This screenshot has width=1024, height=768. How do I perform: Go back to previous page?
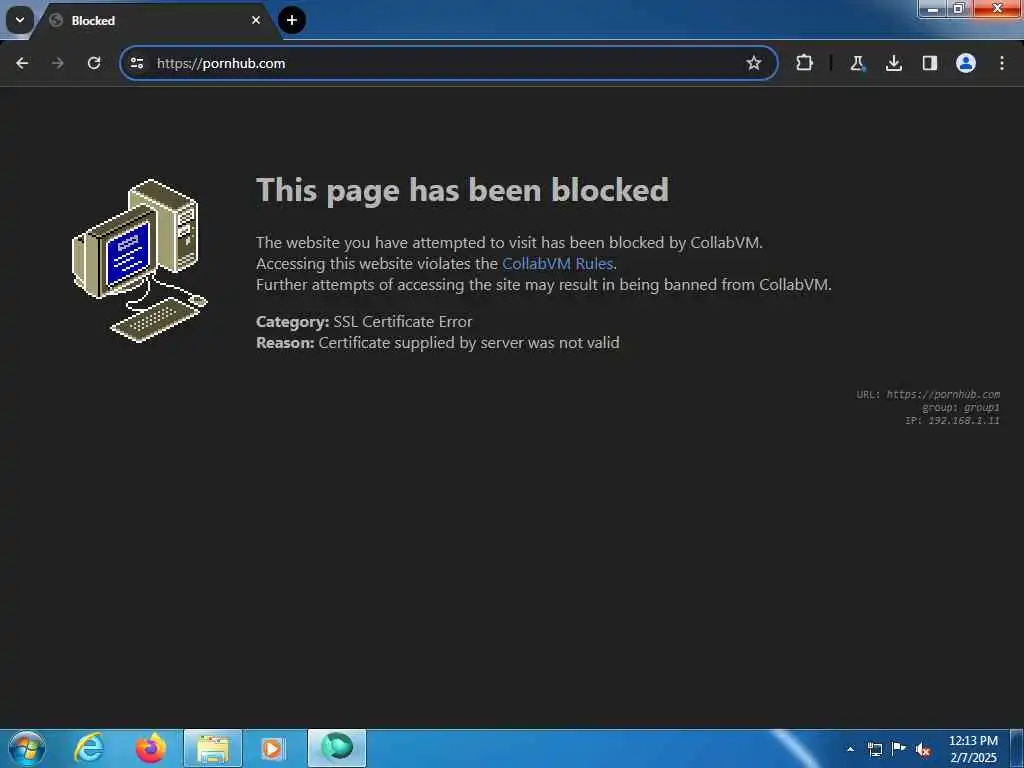[22, 63]
